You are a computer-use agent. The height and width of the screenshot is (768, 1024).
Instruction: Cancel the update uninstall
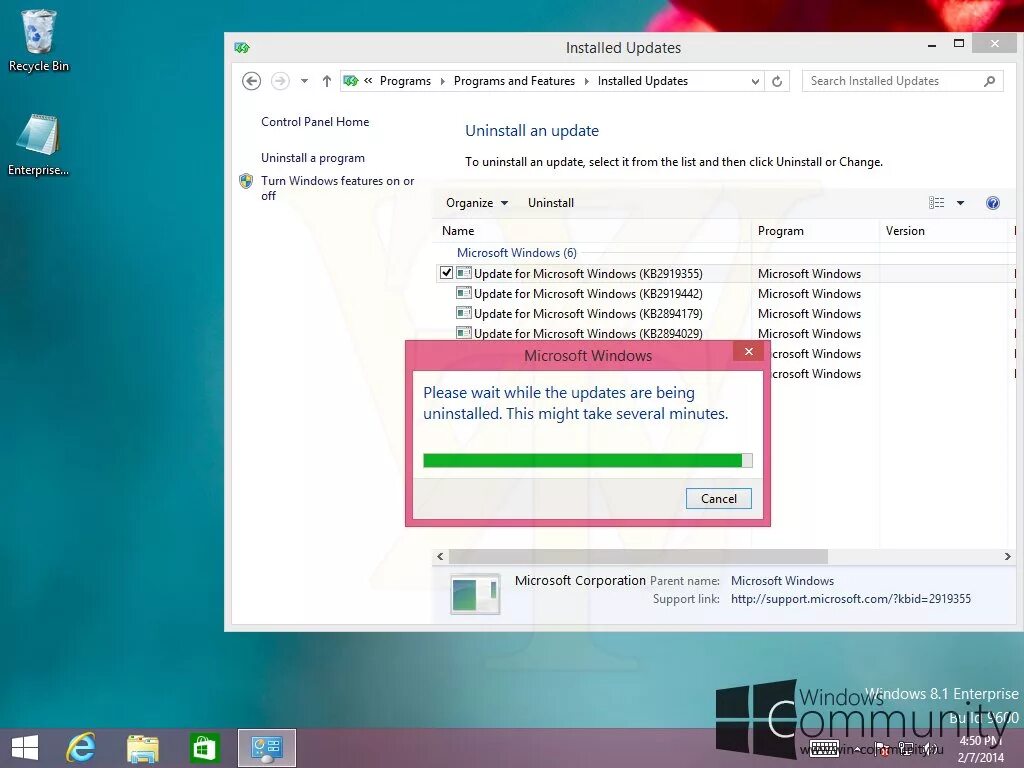[718, 499]
